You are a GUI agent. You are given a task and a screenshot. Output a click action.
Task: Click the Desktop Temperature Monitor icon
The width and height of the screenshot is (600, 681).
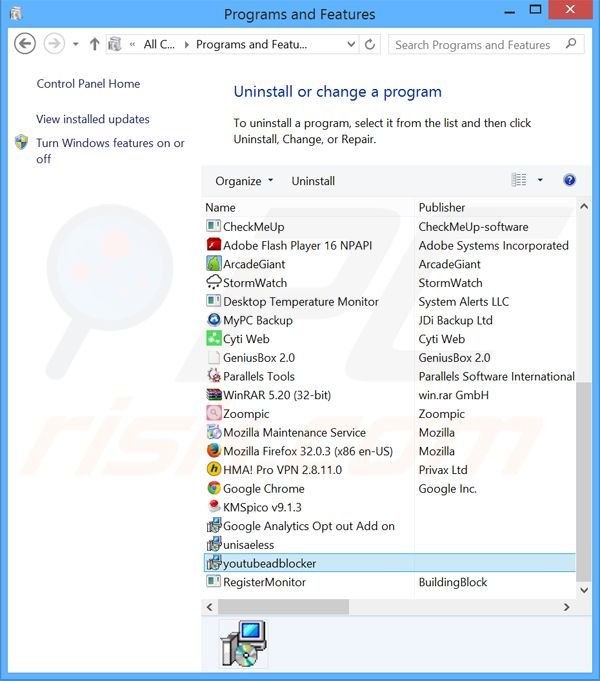coord(213,301)
